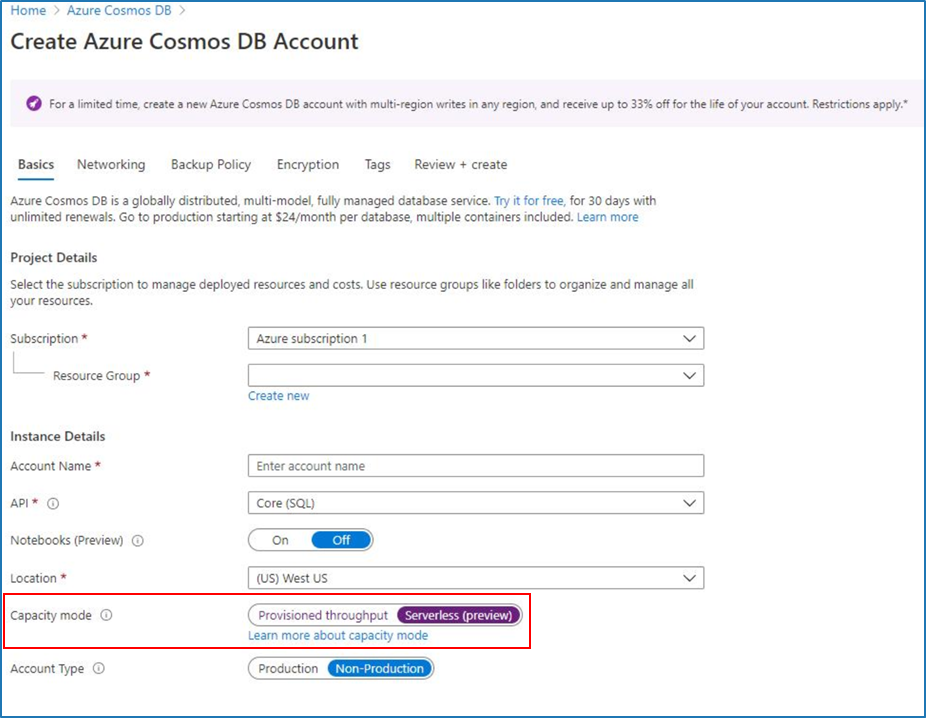Screen dimensions: 926x718
Task: Click info icon beside Notebooks (Preview)
Action: point(138,541)
